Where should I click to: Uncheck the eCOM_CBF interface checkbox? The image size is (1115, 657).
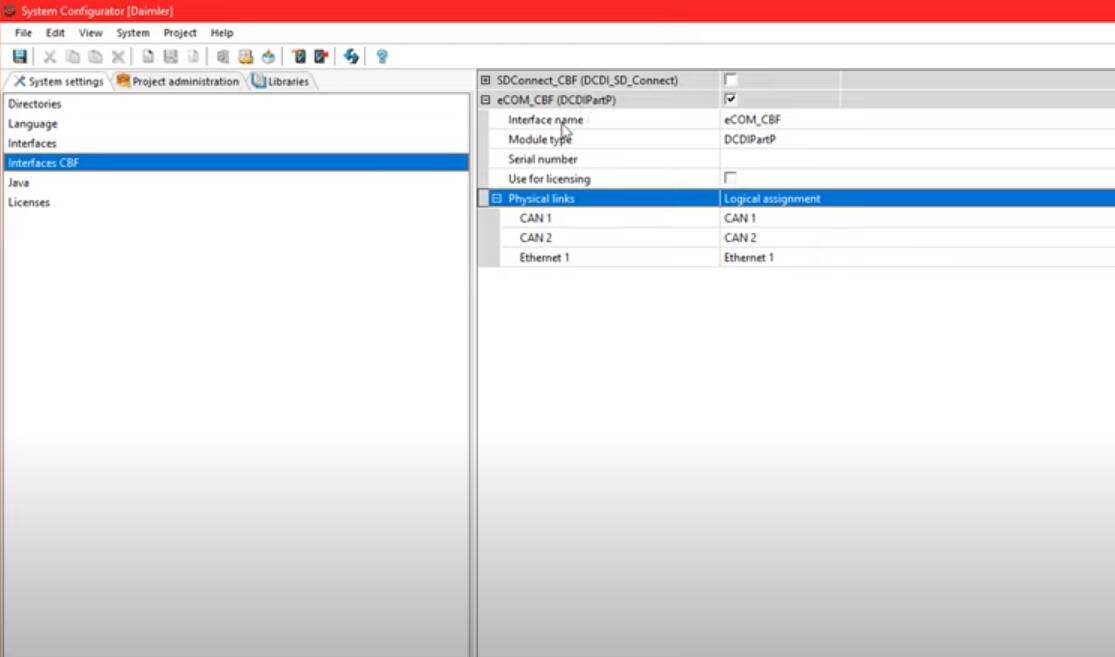(x=730, y=100)
